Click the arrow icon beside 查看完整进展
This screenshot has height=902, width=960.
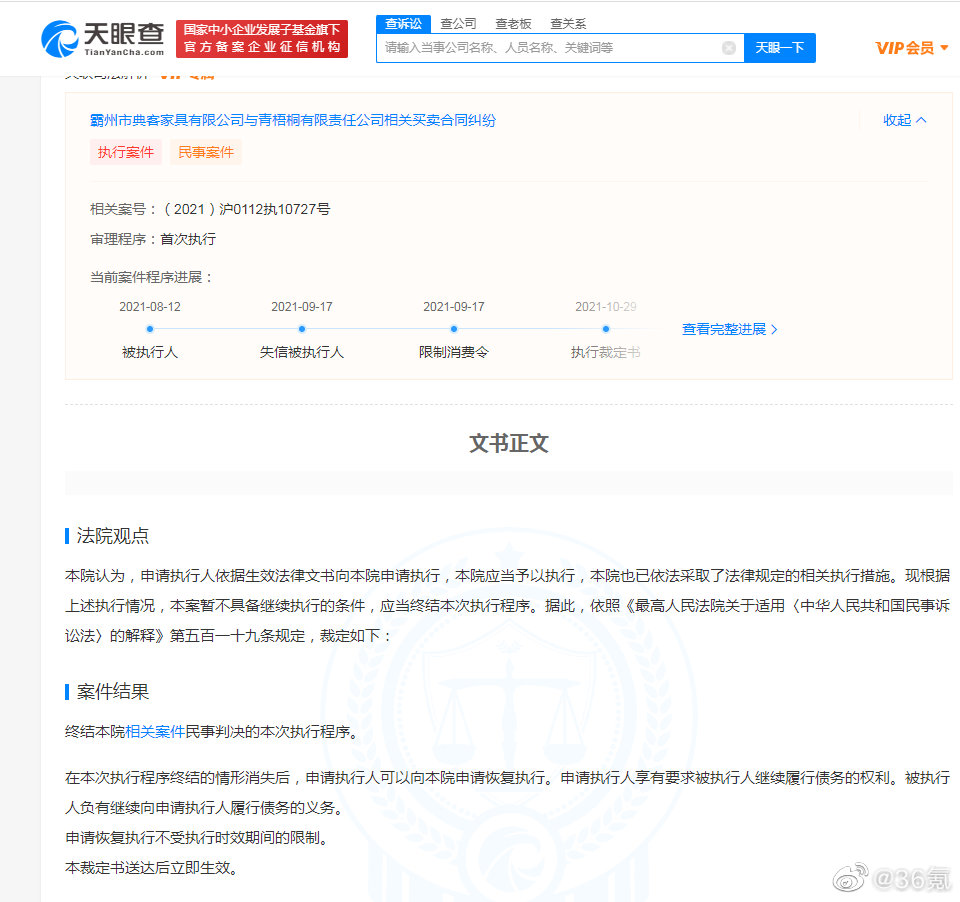click(773, 329)
